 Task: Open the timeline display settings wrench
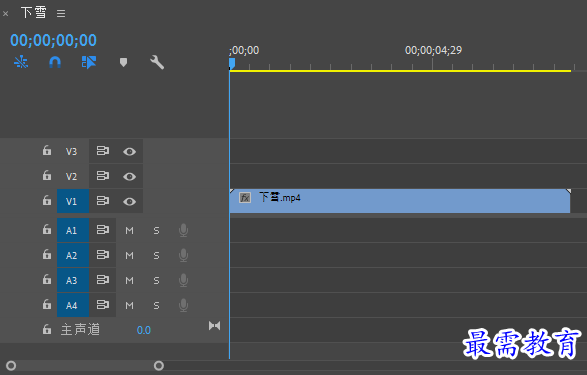[157, 62]
